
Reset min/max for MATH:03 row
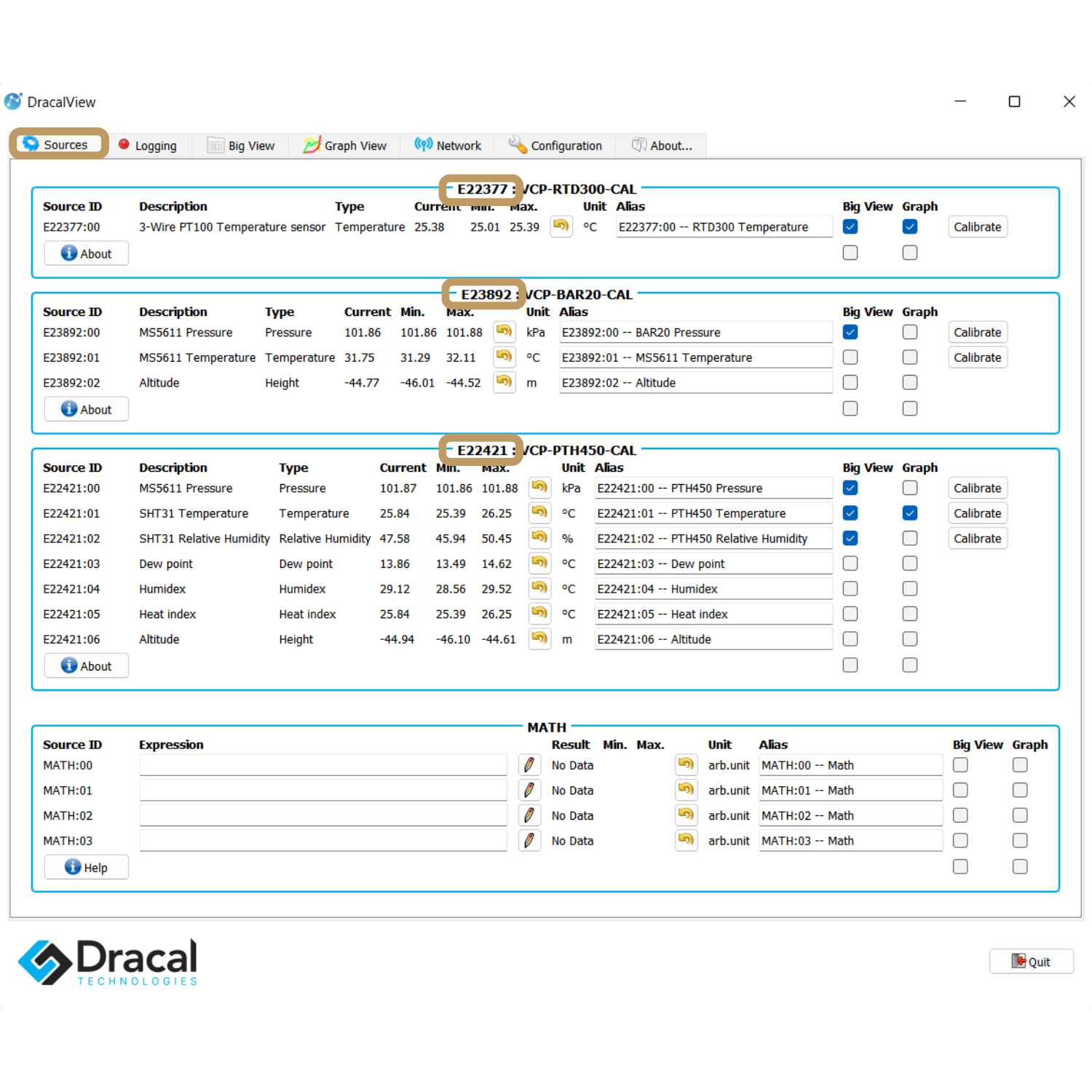coord(686,840)
